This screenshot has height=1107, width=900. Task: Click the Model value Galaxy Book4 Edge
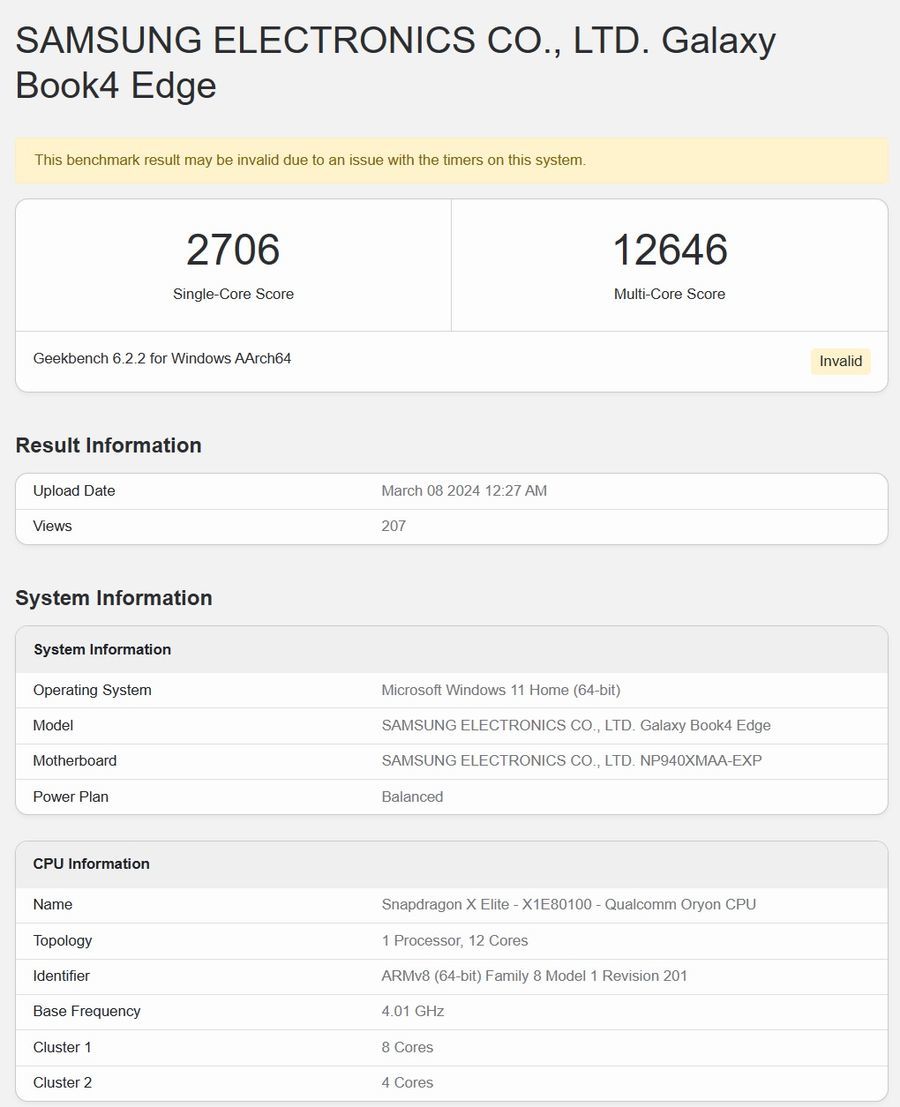click(576, 726)
